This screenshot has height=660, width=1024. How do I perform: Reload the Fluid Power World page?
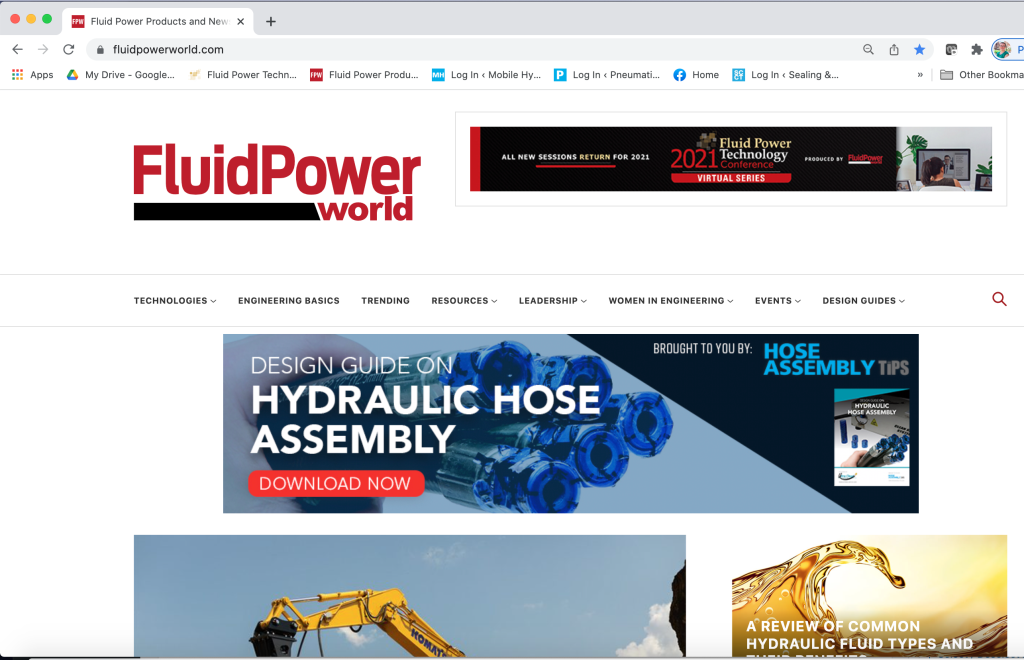(x=69, y=50)
